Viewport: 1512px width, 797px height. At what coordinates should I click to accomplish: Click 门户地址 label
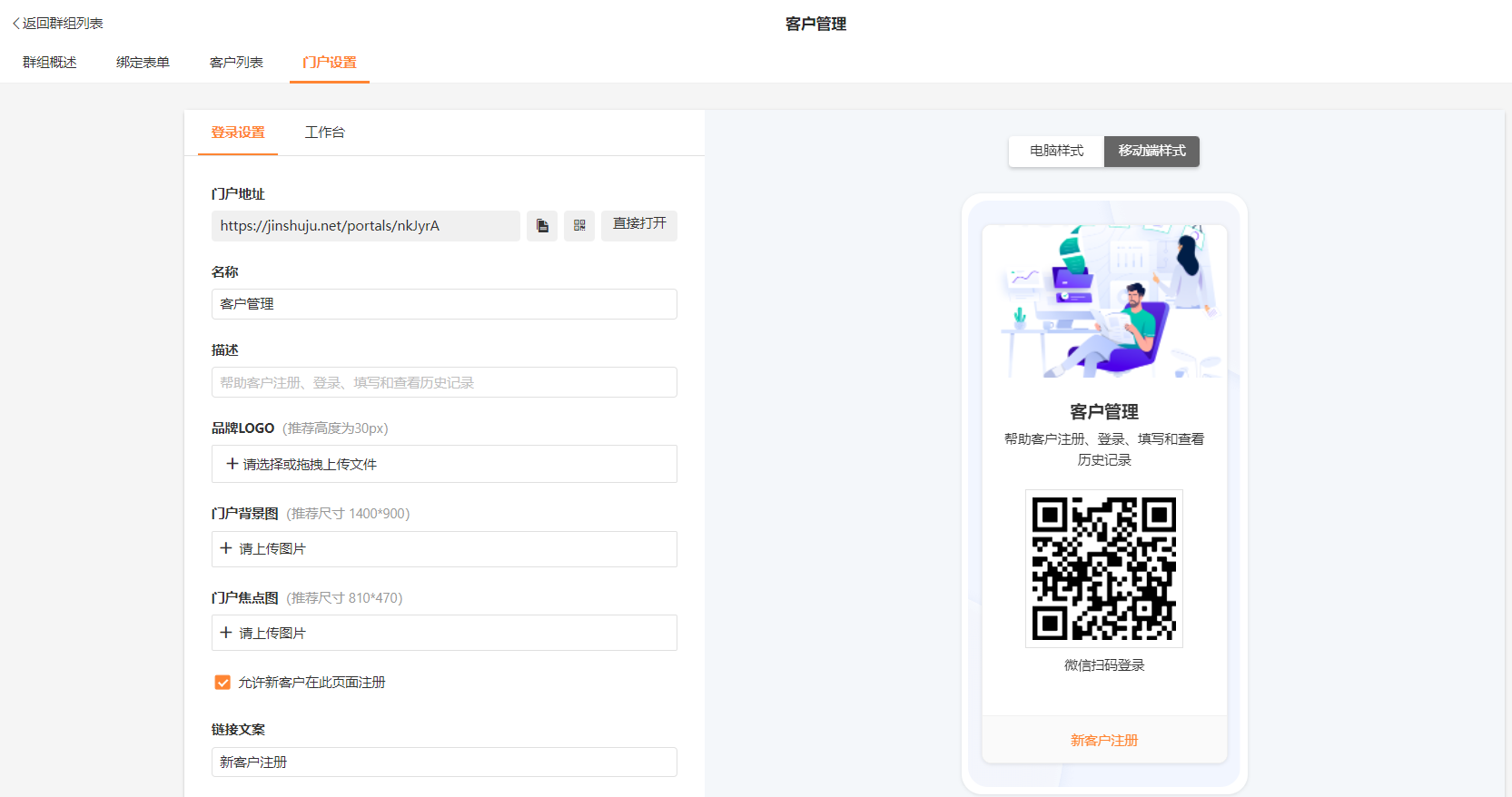point(238,194)
